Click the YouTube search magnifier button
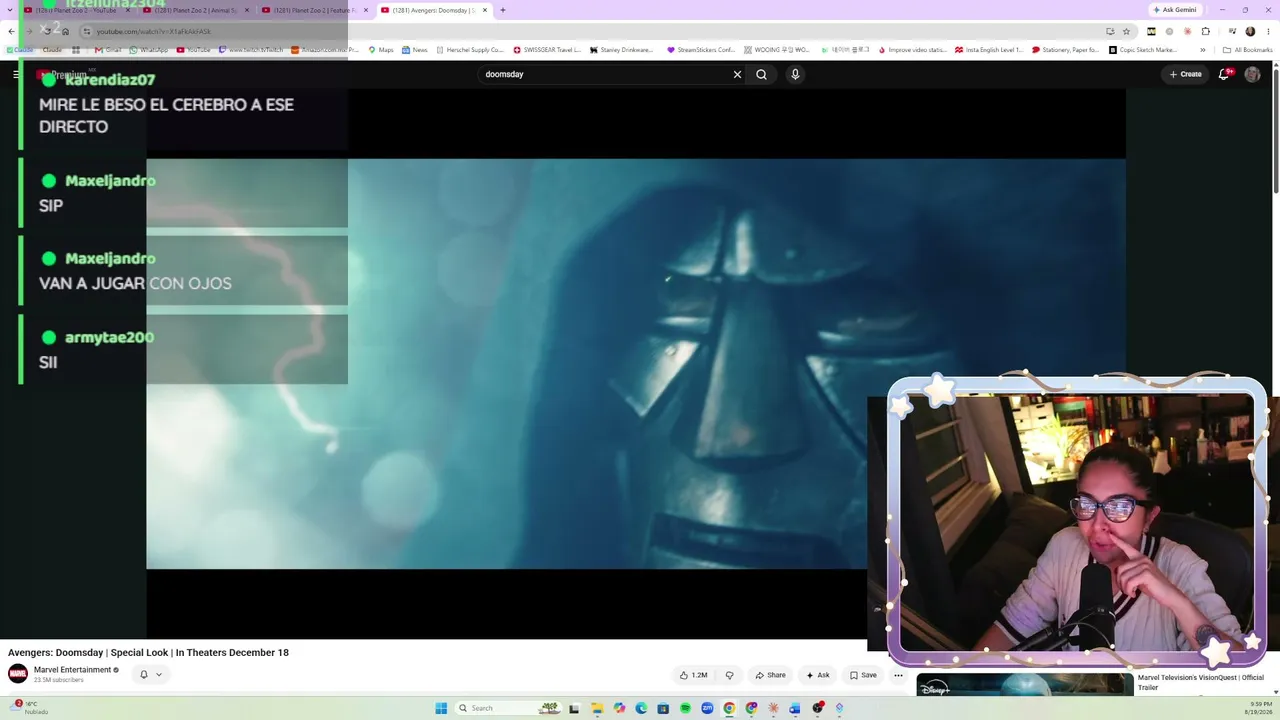This screenshot has height=720, width=1280. (761, 74)
